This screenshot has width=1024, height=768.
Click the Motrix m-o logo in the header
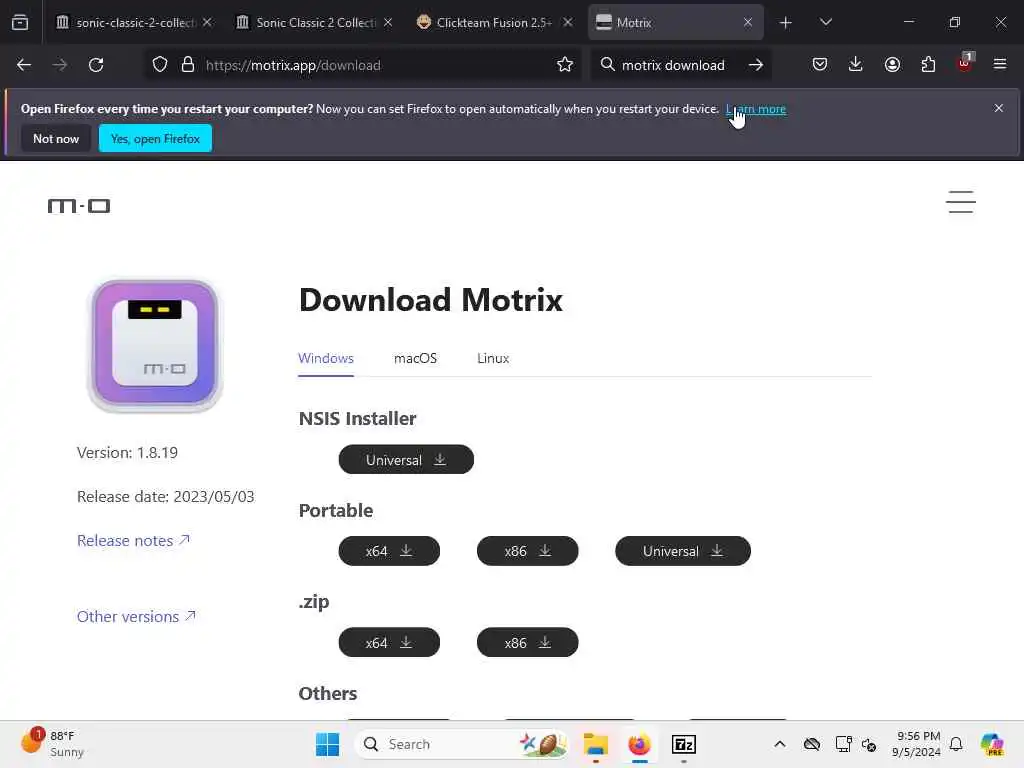[x=79, y=206]
